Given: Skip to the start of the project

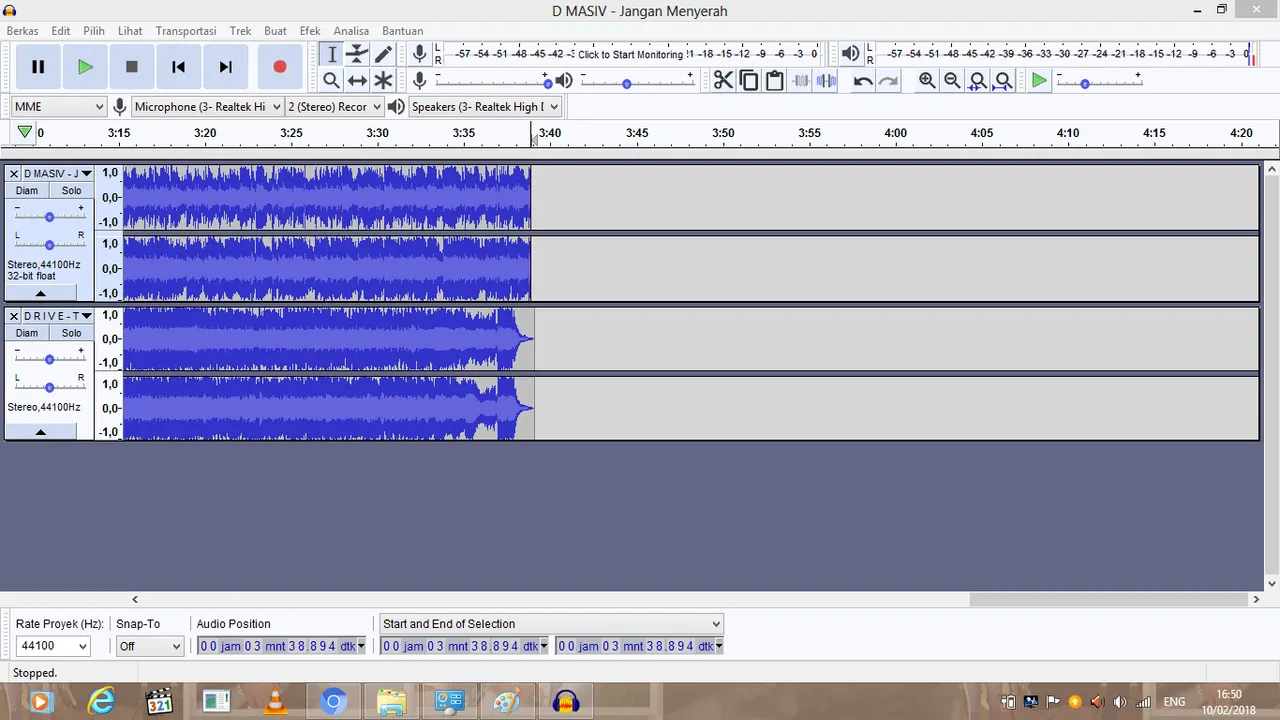Looking at the screenshot, I should coord(178,67).
